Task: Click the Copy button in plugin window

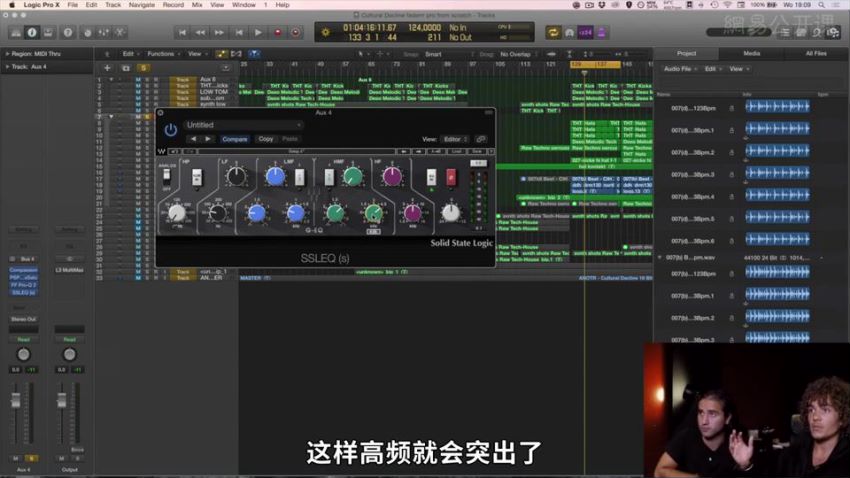Action: (x=266, y=139)
